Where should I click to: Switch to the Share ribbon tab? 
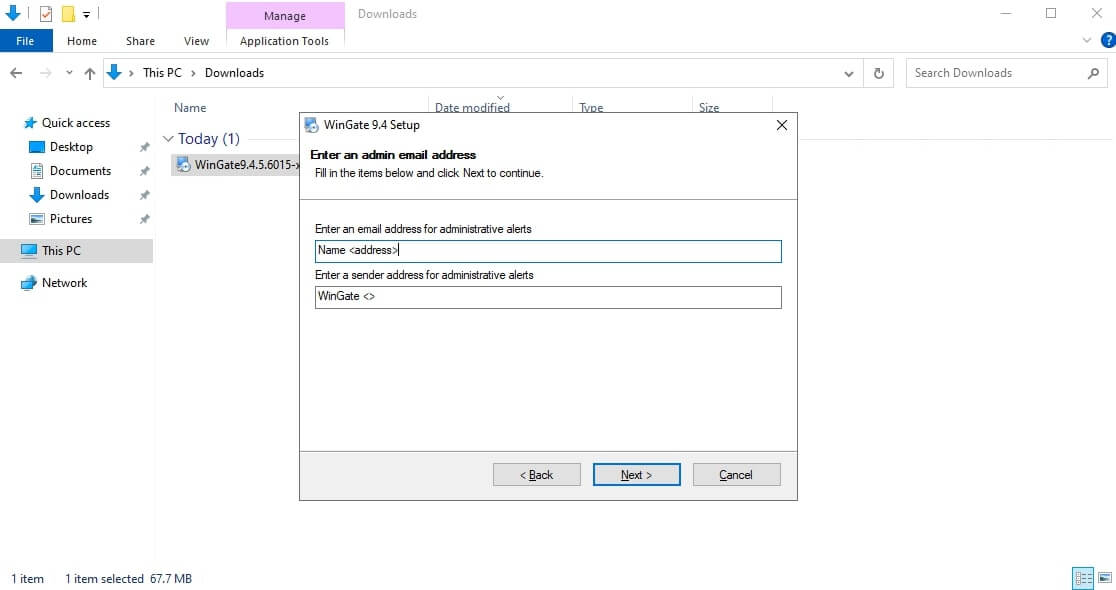140,41
